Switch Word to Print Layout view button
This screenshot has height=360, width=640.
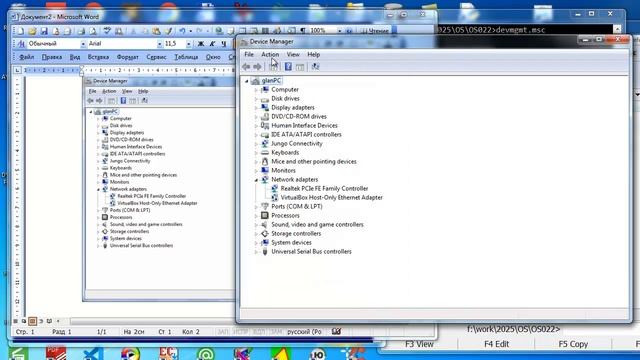coord(33,321)
